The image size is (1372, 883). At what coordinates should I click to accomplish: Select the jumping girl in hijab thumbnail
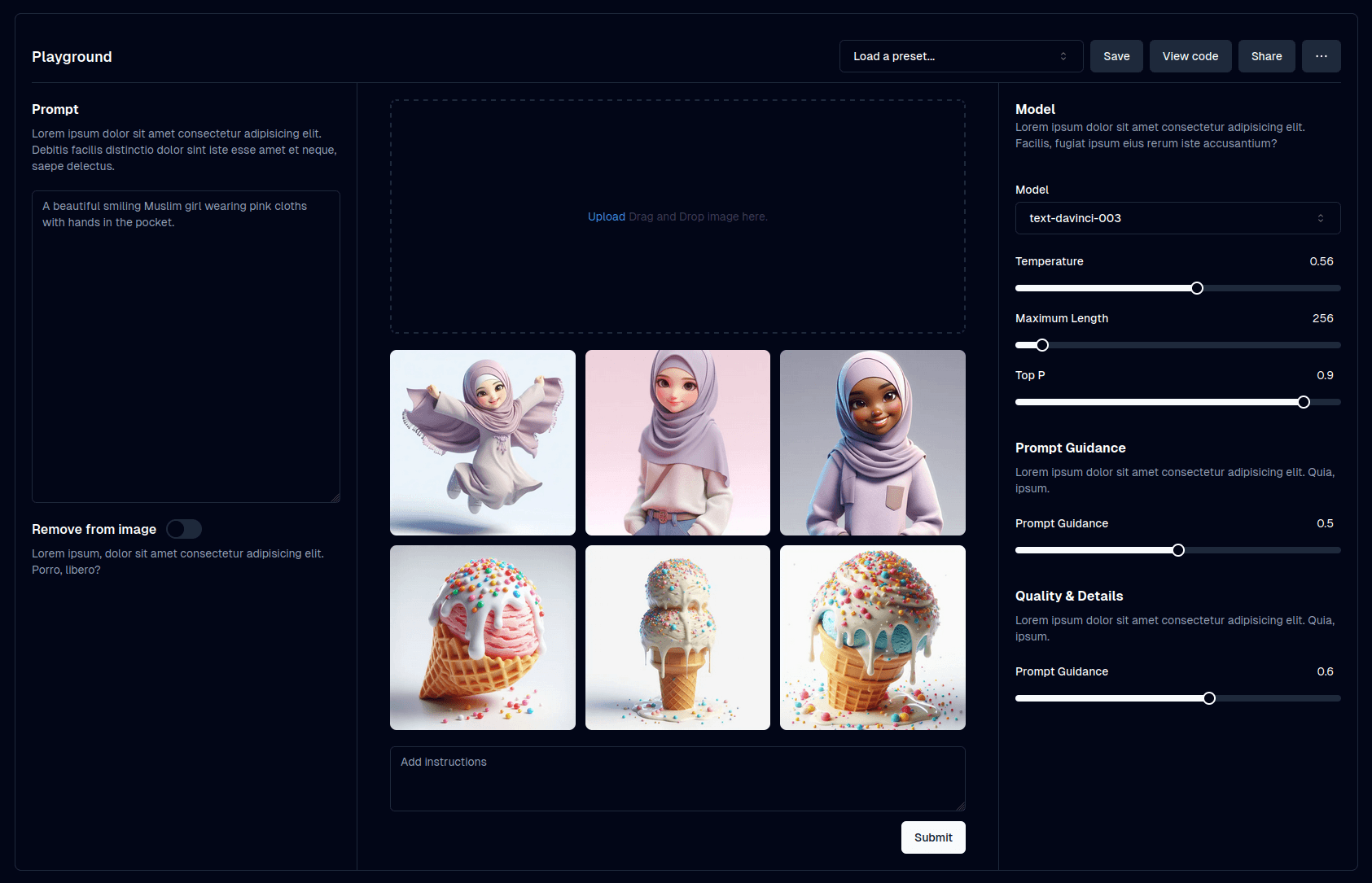(483, 443)
